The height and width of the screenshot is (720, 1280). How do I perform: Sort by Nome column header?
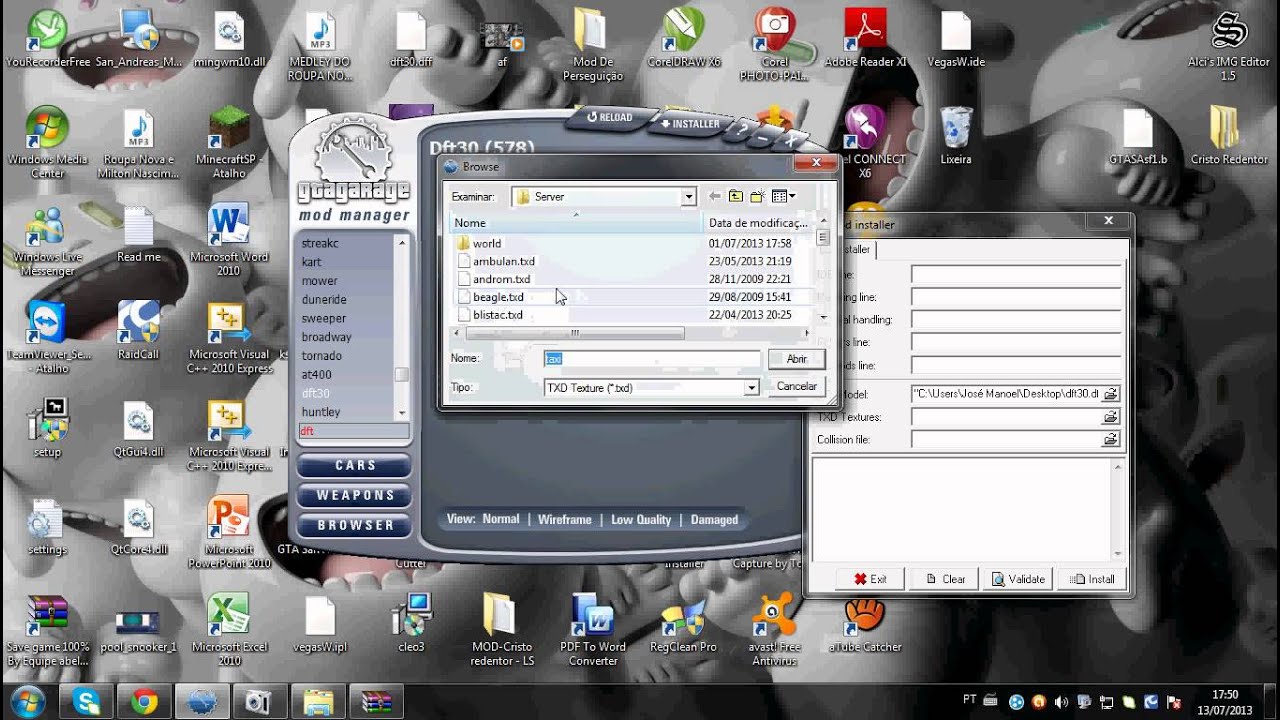coord(576,223)
